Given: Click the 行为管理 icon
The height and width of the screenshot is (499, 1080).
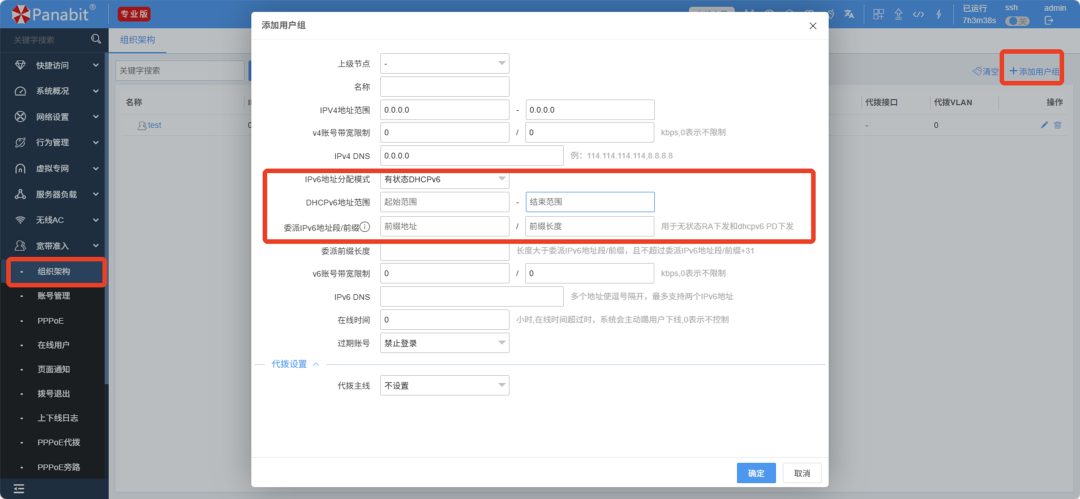Looking at the screenshot, I should [x=20, y=143].
